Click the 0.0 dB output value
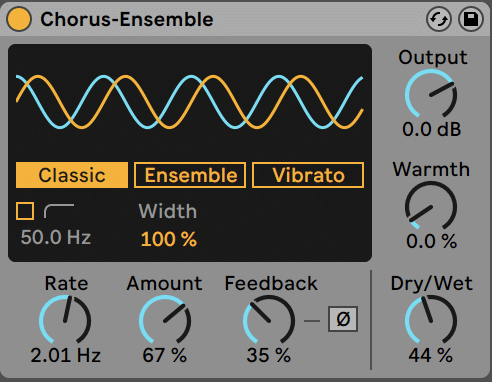492x382 pixels. click(x=431, y=129)
